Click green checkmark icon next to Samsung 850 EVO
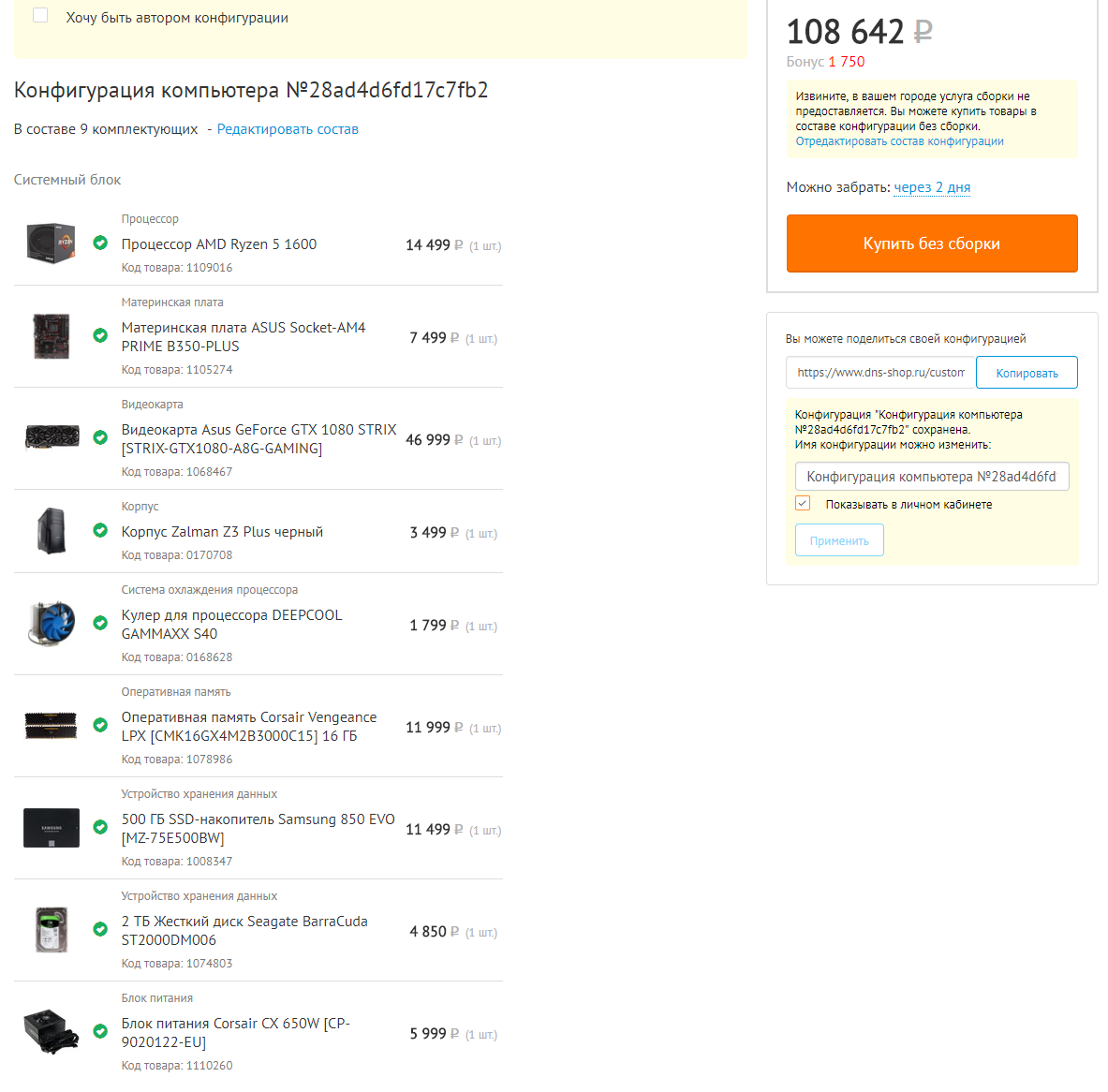 (x=100, y=826)
